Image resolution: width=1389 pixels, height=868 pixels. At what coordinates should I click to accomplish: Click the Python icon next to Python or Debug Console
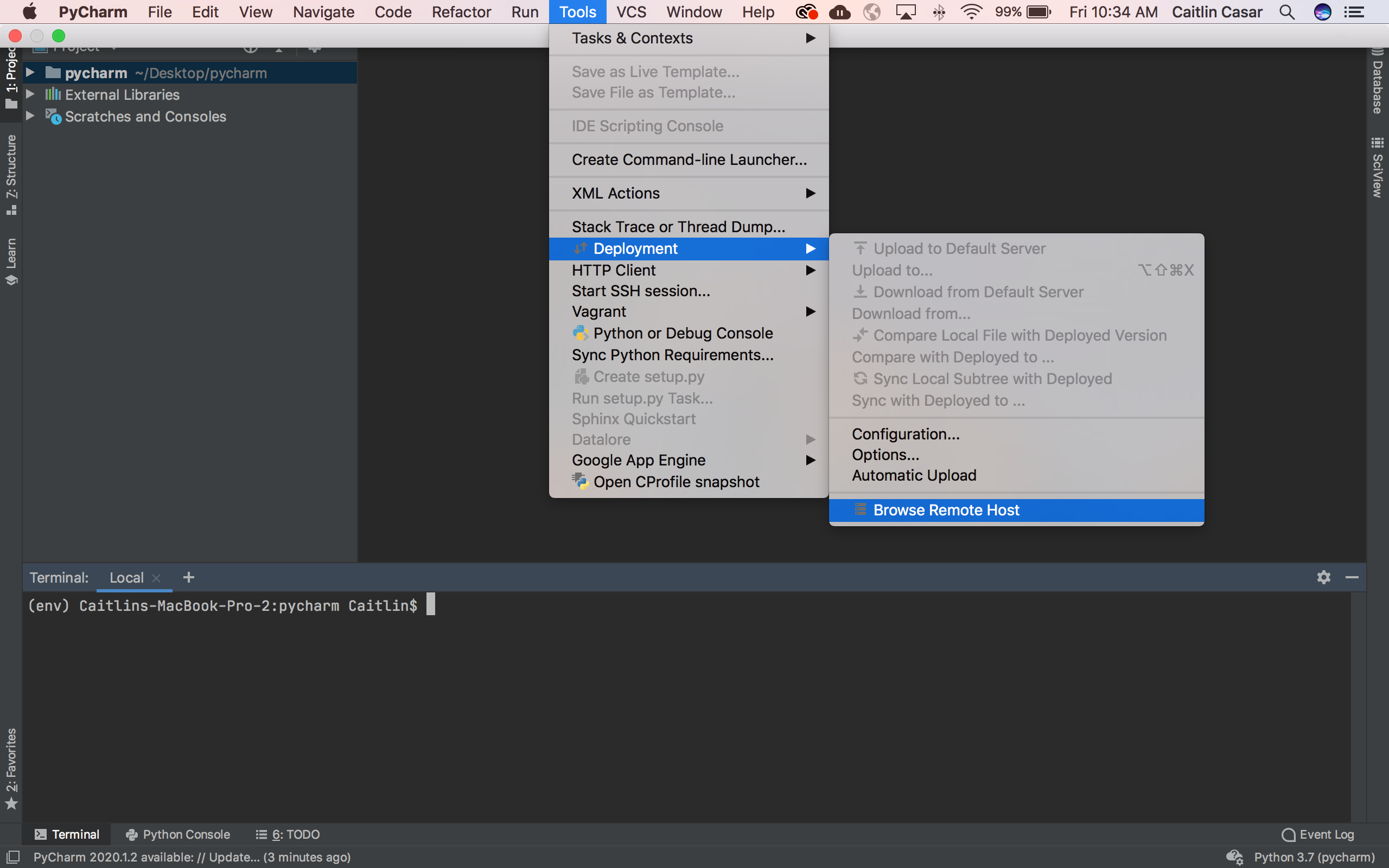(x=580, y=333)
